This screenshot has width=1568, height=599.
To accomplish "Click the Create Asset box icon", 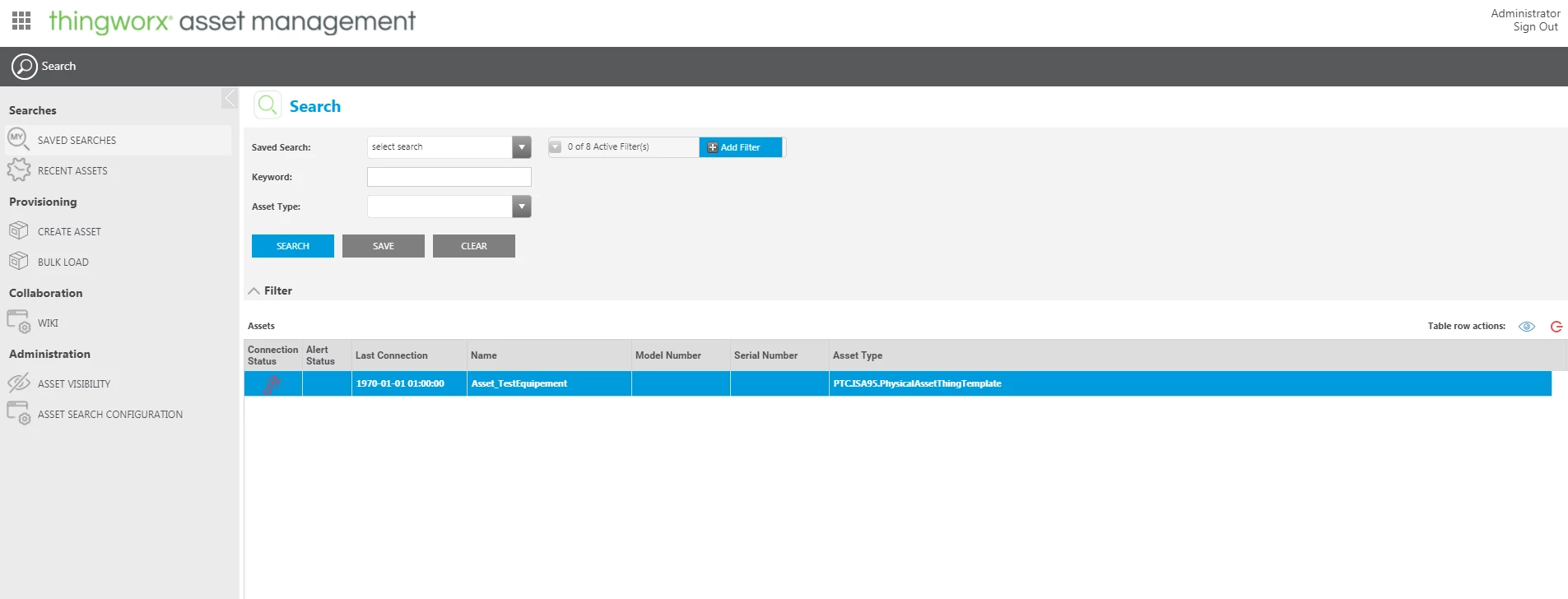I will coord(18,231).
